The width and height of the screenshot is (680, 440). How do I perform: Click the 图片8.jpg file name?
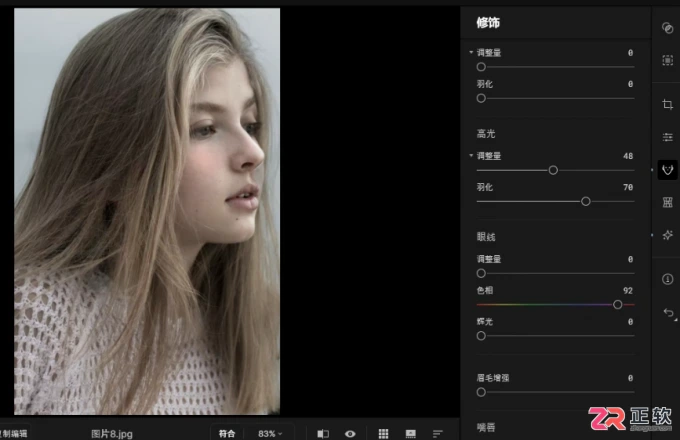tap(112, 434)
